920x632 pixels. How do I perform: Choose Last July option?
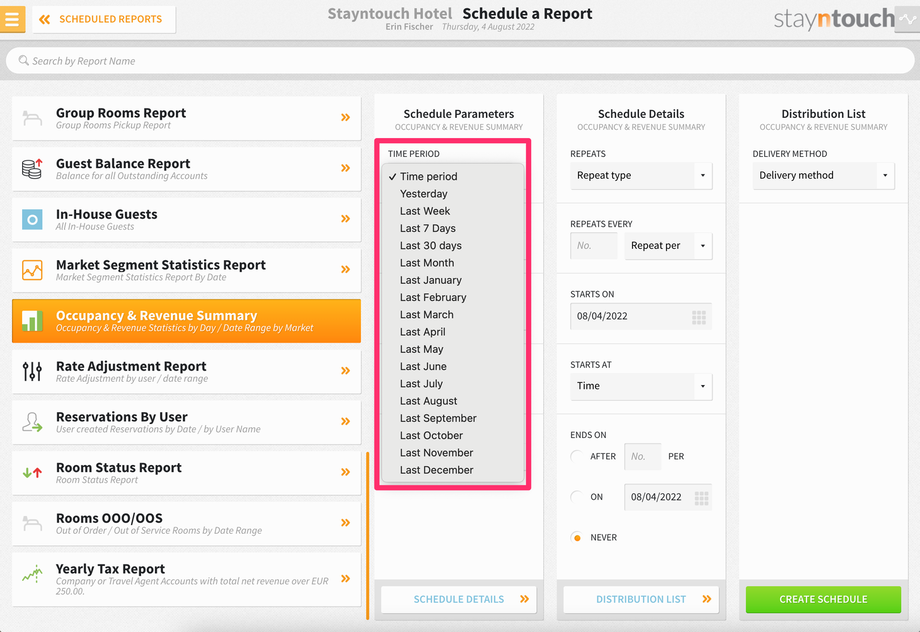tap(452, 384)
